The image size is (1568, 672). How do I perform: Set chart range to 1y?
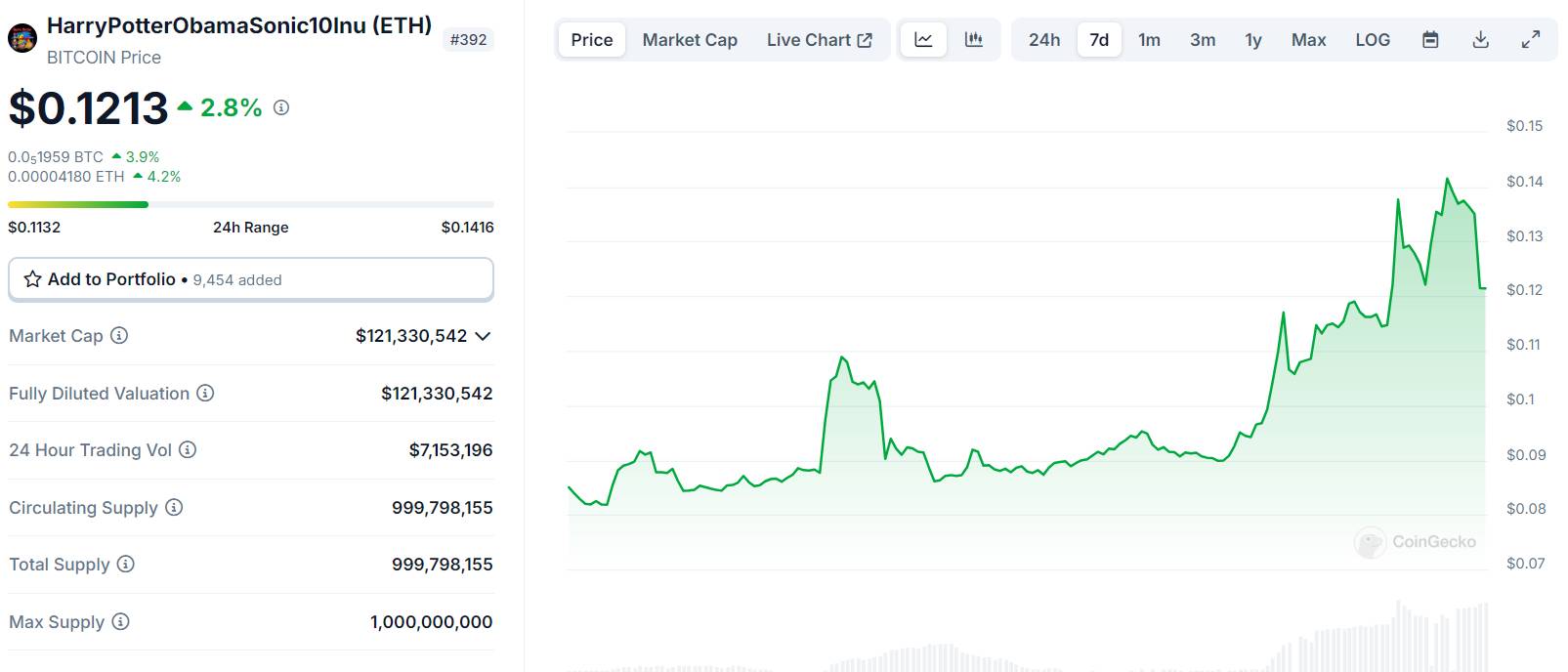(x=1253, y=40)
